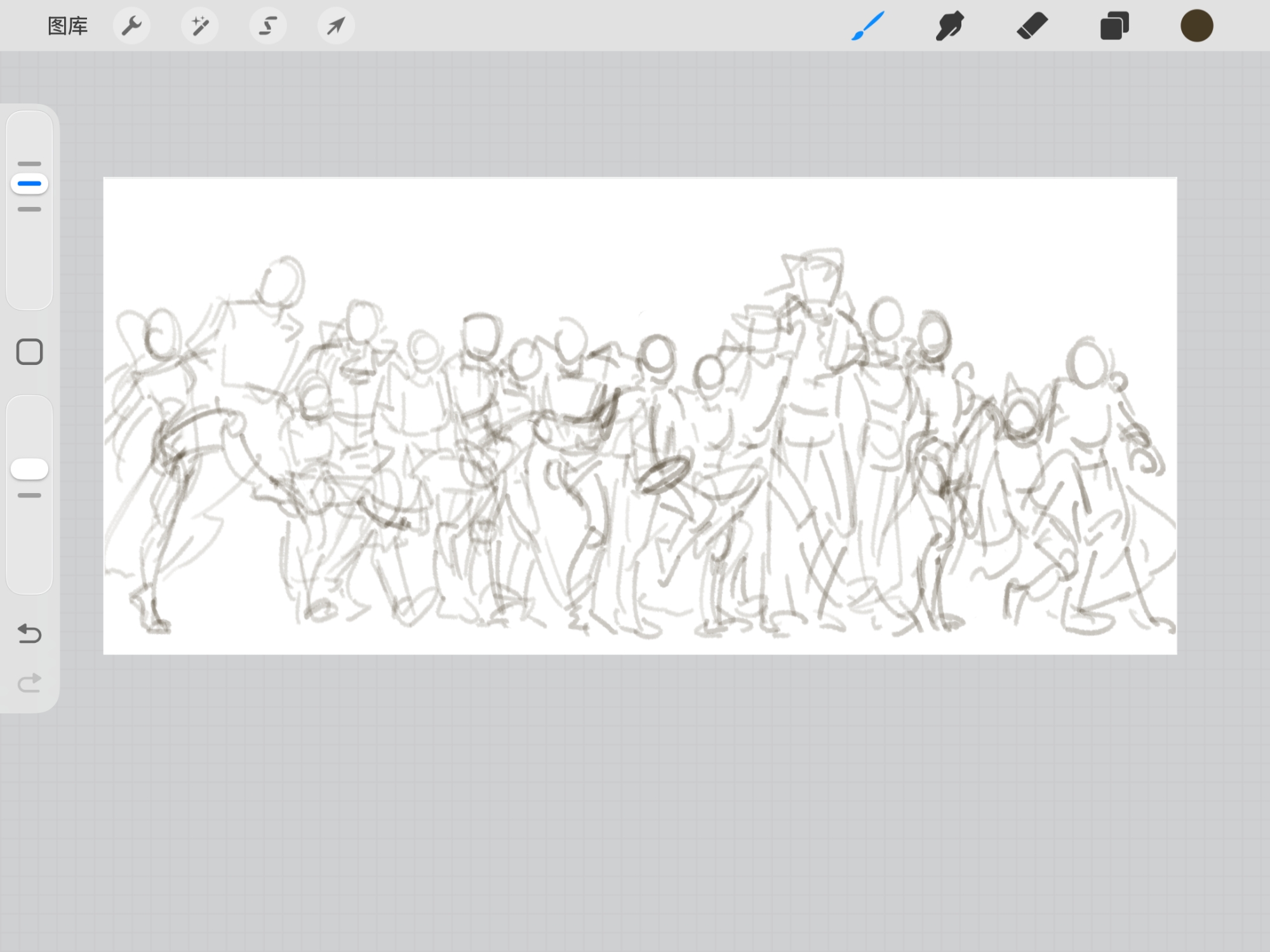This screenshot has height=952, width=1270.
Task: Select the Eraser tool
Action: [1032, 26]
